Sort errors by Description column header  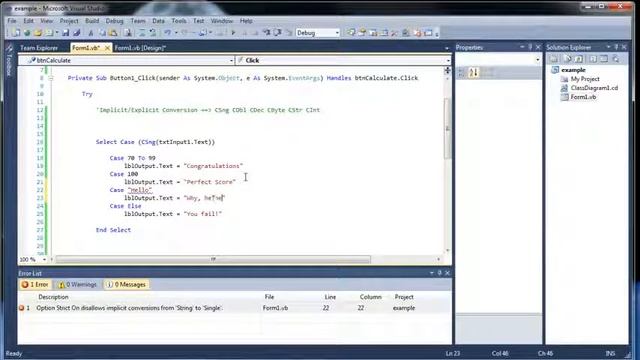point(53,297)
